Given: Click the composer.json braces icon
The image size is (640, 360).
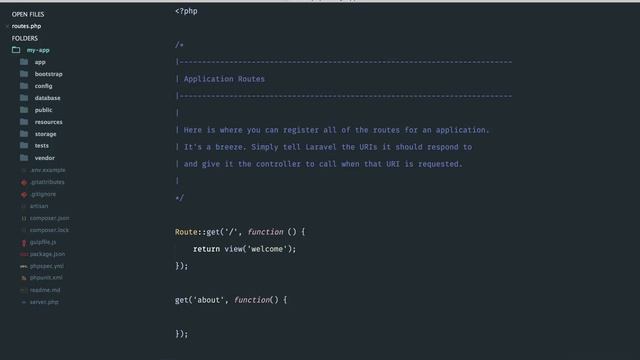Looking at the screenshot, I should point(24,218).
